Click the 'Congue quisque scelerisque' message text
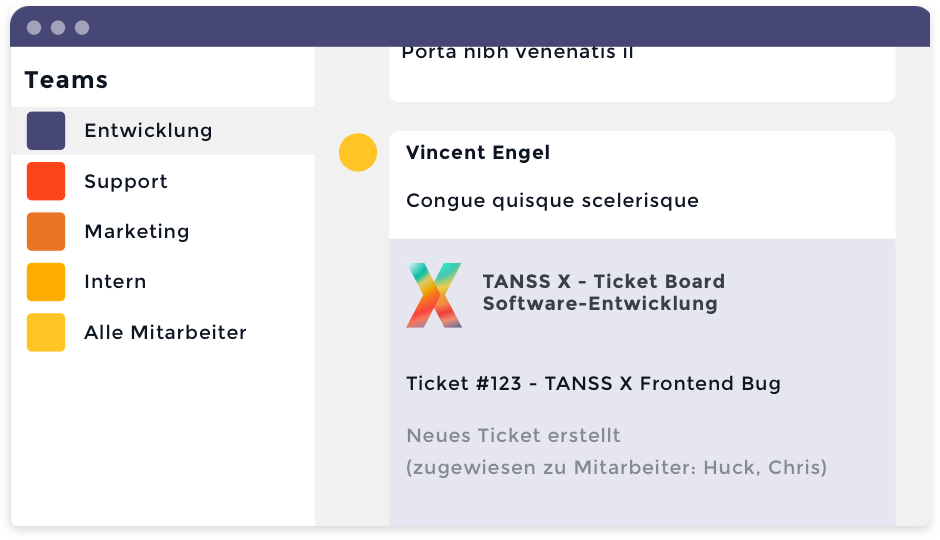The height and width of the screenshot is (540, 940). point(552,201)
